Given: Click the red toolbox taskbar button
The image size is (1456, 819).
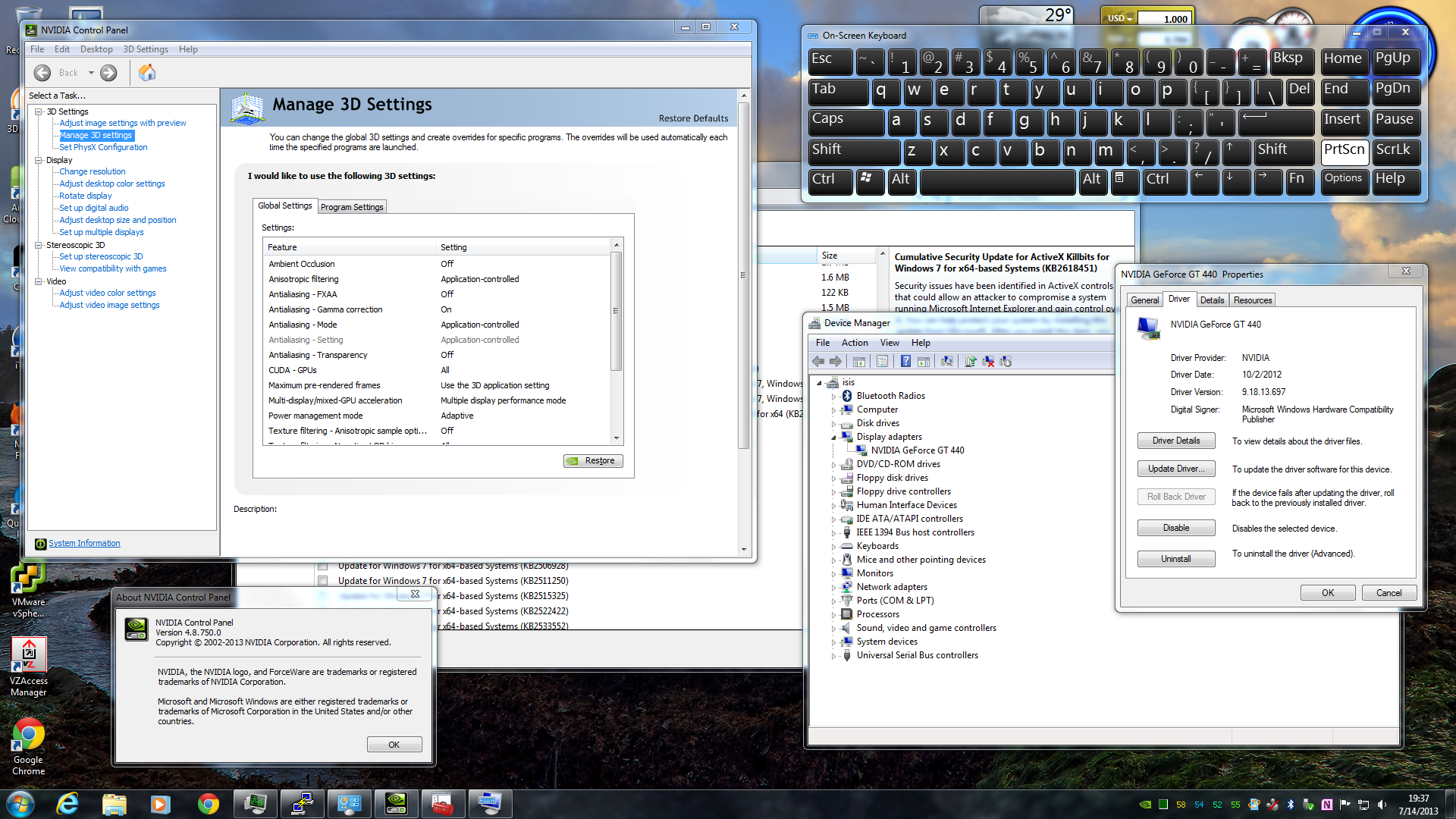Looking at the screenshot, I should [443, 804].
